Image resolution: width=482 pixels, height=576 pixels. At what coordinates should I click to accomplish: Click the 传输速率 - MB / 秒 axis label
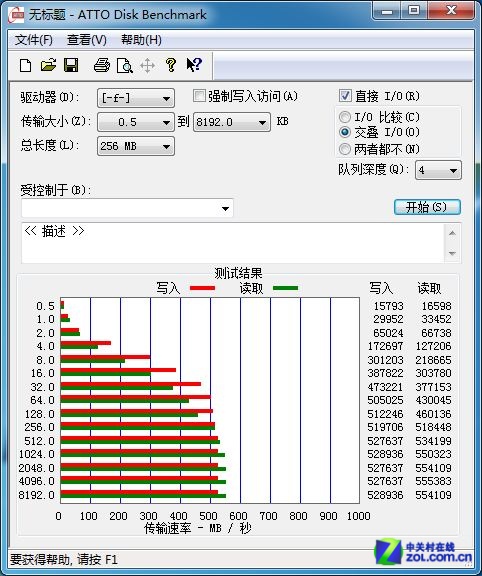(x=197, y=528)
